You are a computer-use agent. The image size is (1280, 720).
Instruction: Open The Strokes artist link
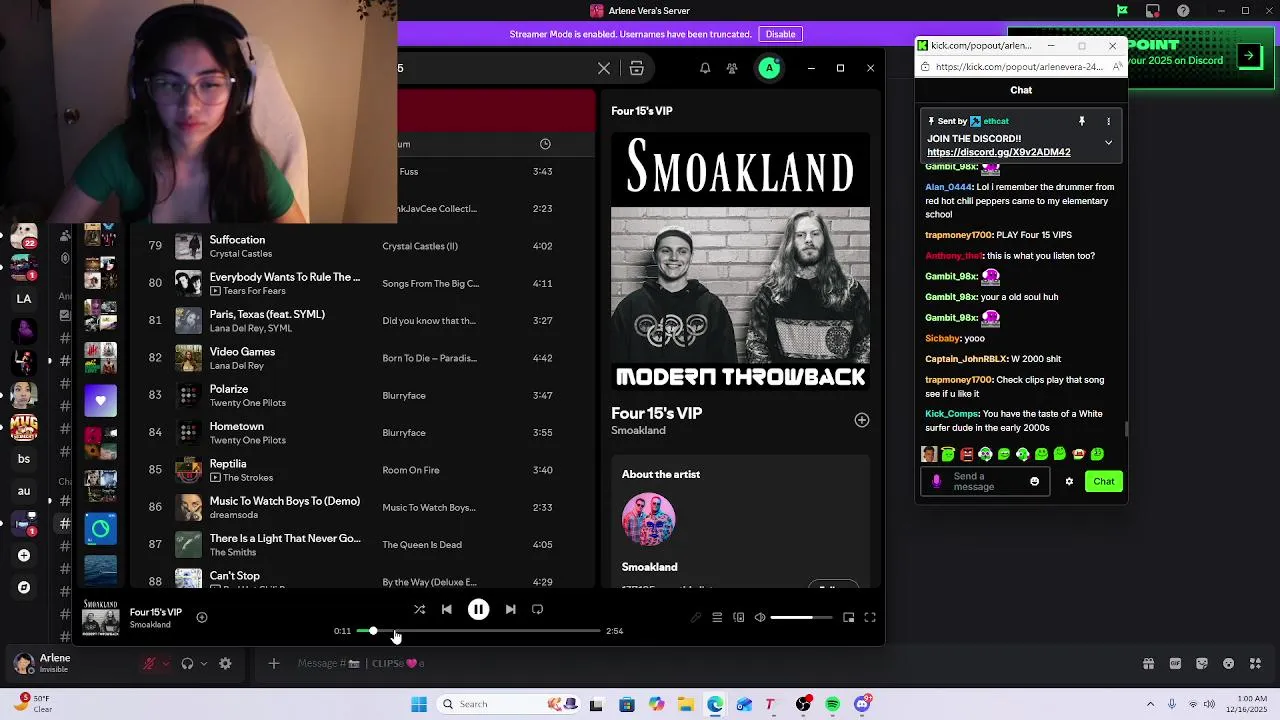[x=247, y=478]
